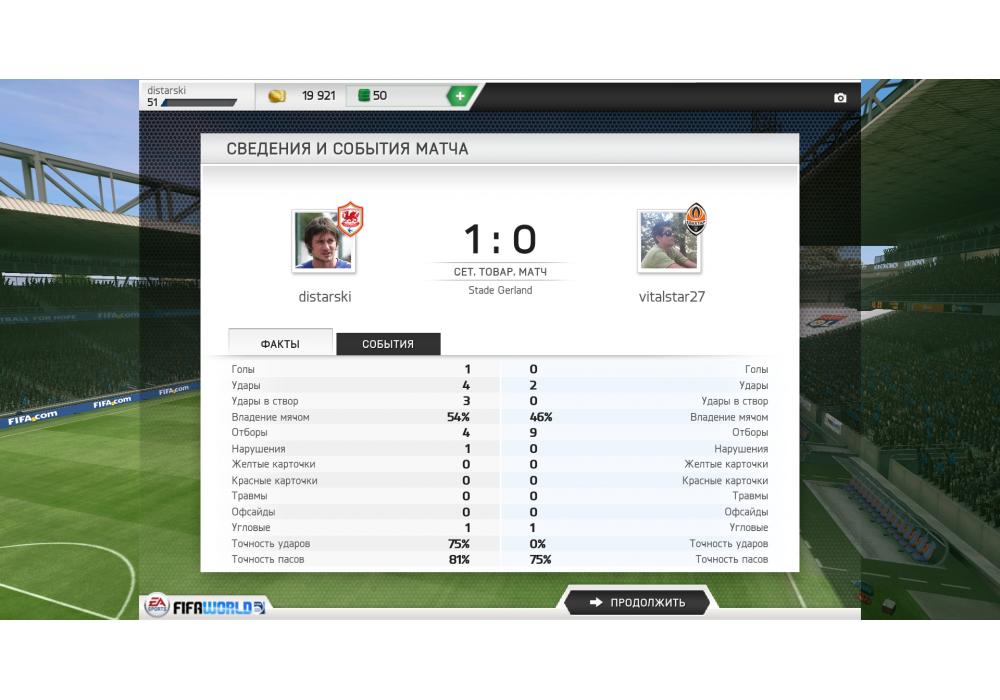Click the level 51 experience progress bar

pyautogui.click(x=199, y=103)
